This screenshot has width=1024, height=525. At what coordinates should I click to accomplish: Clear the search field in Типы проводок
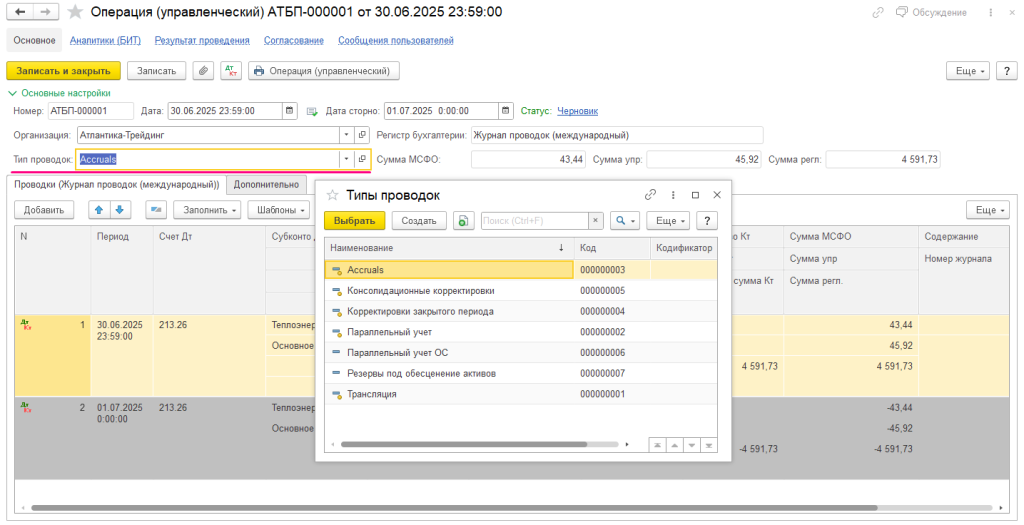[x=596, y=221]
